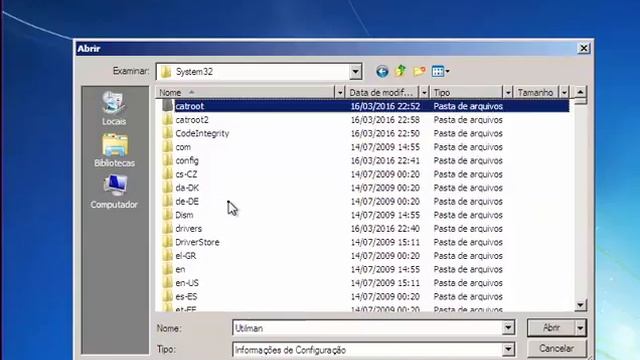The height and width of the screenshot is (360, 640).
Task: Click the Cancelar button
Action: (557, 349)
